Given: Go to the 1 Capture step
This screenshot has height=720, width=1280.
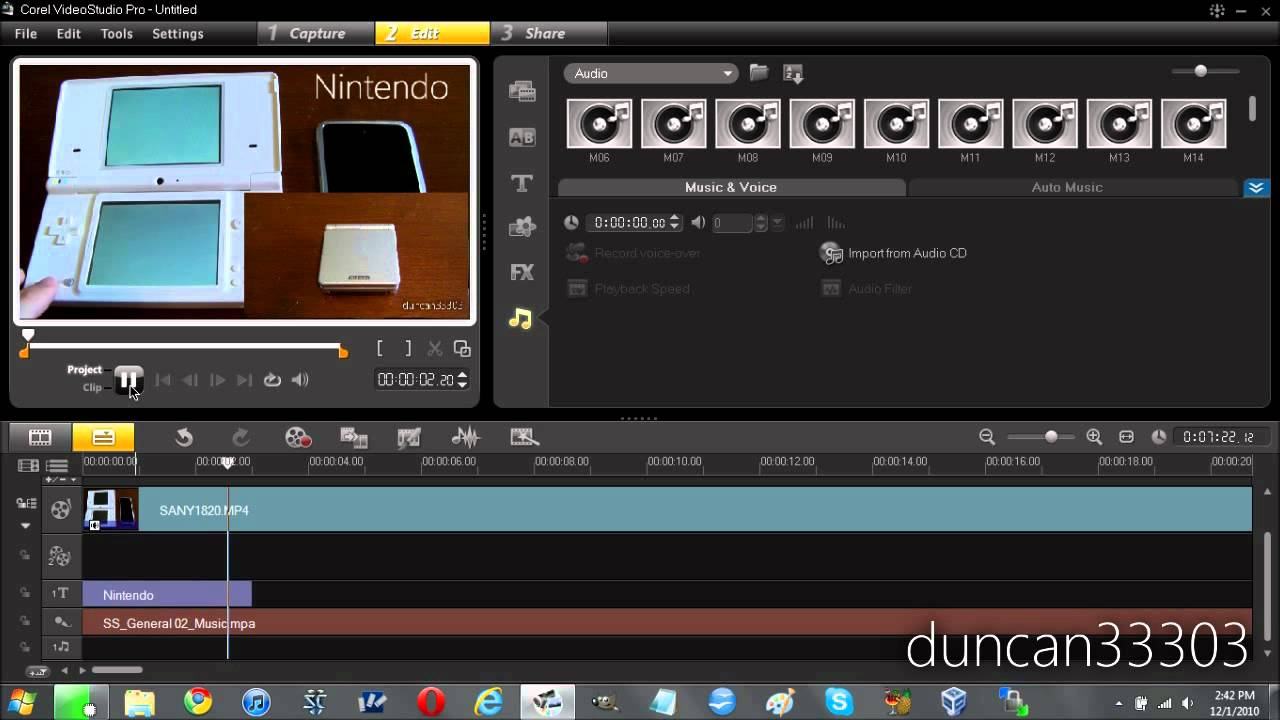Looking at the screenshot, I should [x=317, y=33].
